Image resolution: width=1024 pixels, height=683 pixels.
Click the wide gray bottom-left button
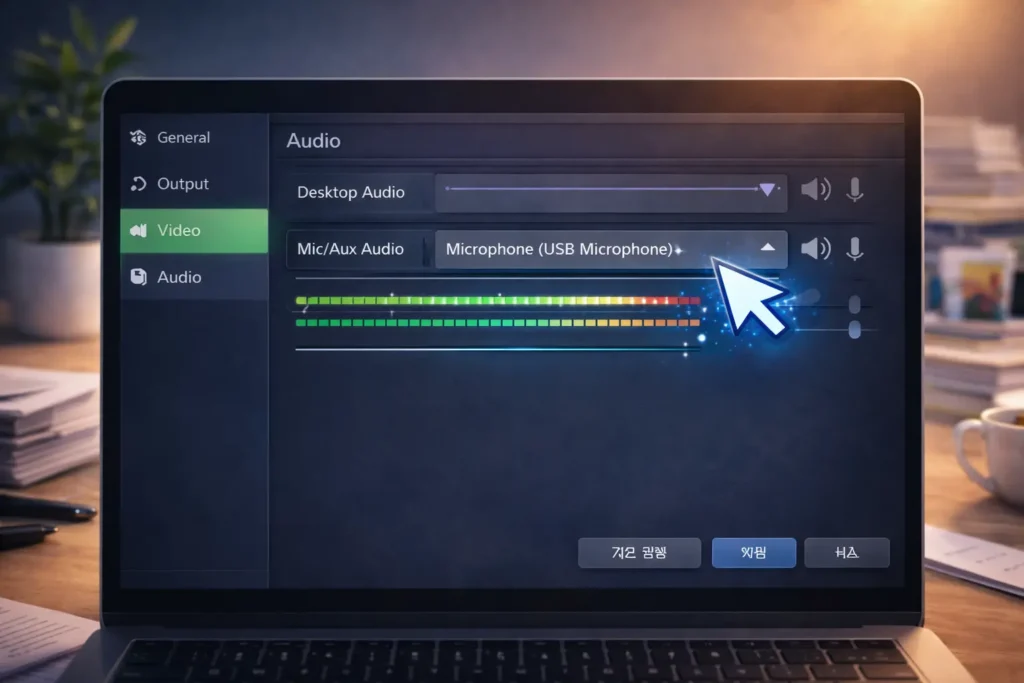tap(639, 553)
